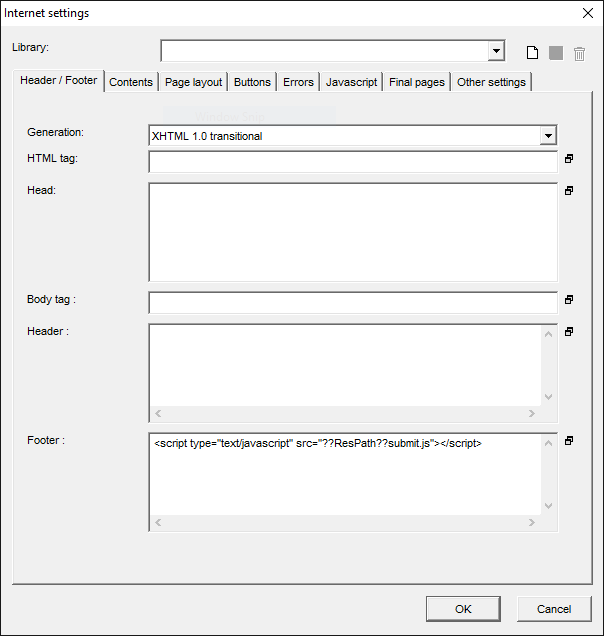The image size is (604, 636).
Task: Open the Generation XHTML dropdown
Action: (x=547, y=136)
